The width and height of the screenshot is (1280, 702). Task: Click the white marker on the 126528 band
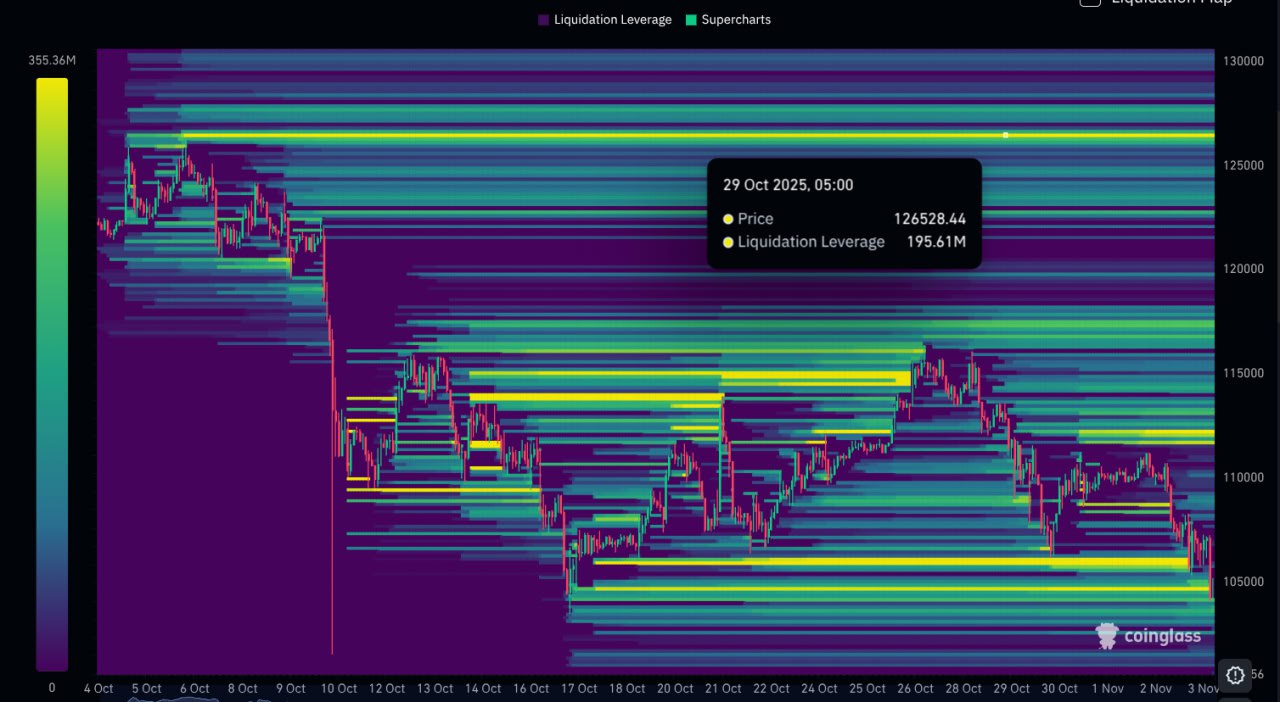click(x=1005, y=135)
